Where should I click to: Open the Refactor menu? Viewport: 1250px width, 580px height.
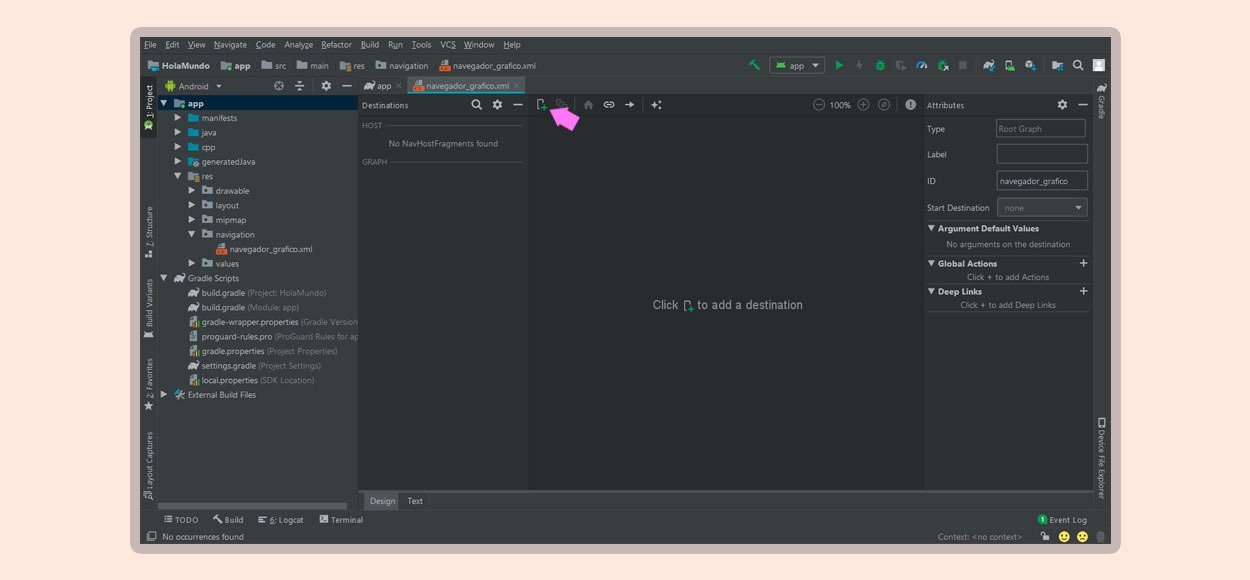coord(336,45)
